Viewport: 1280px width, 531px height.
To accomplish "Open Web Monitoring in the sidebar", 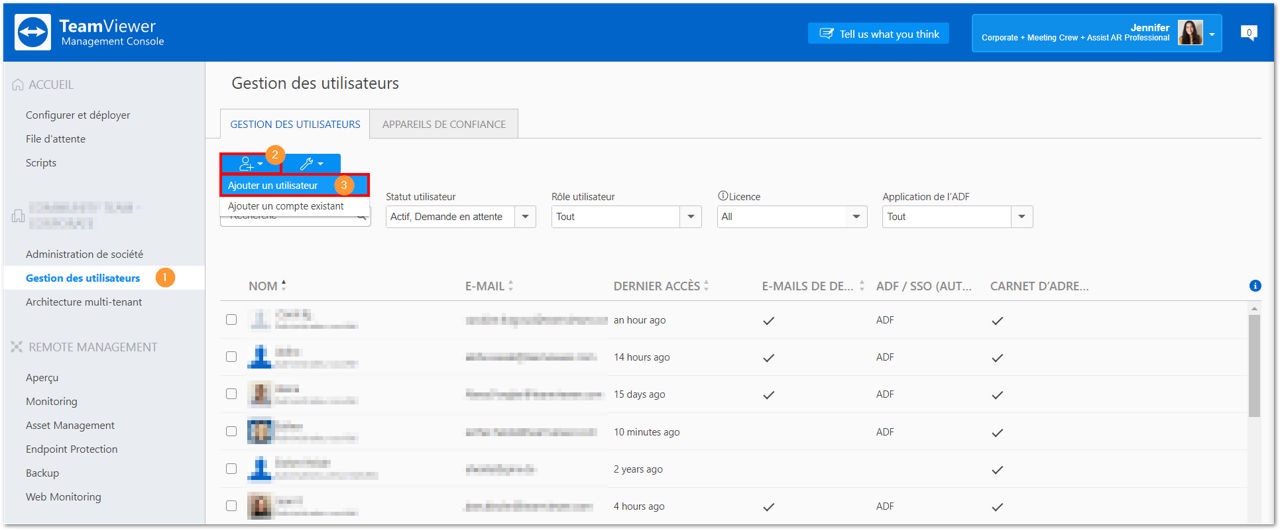I will 63,497.
